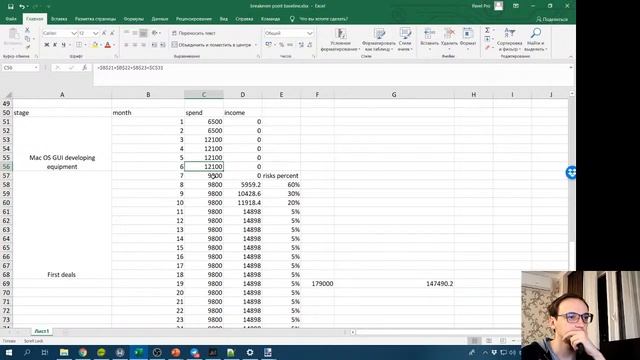
Task: Copy selection with the copy icon
Action: 27,38
